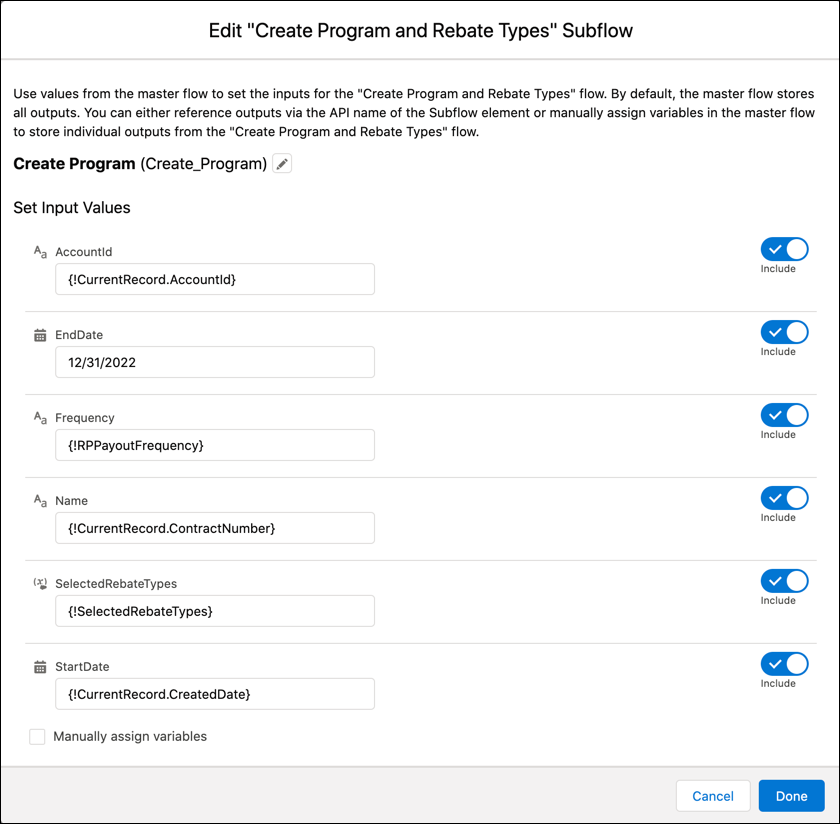
Task: Click the Name field containing CurrentRecord.ContractNumber
Action: pos(214,528)
